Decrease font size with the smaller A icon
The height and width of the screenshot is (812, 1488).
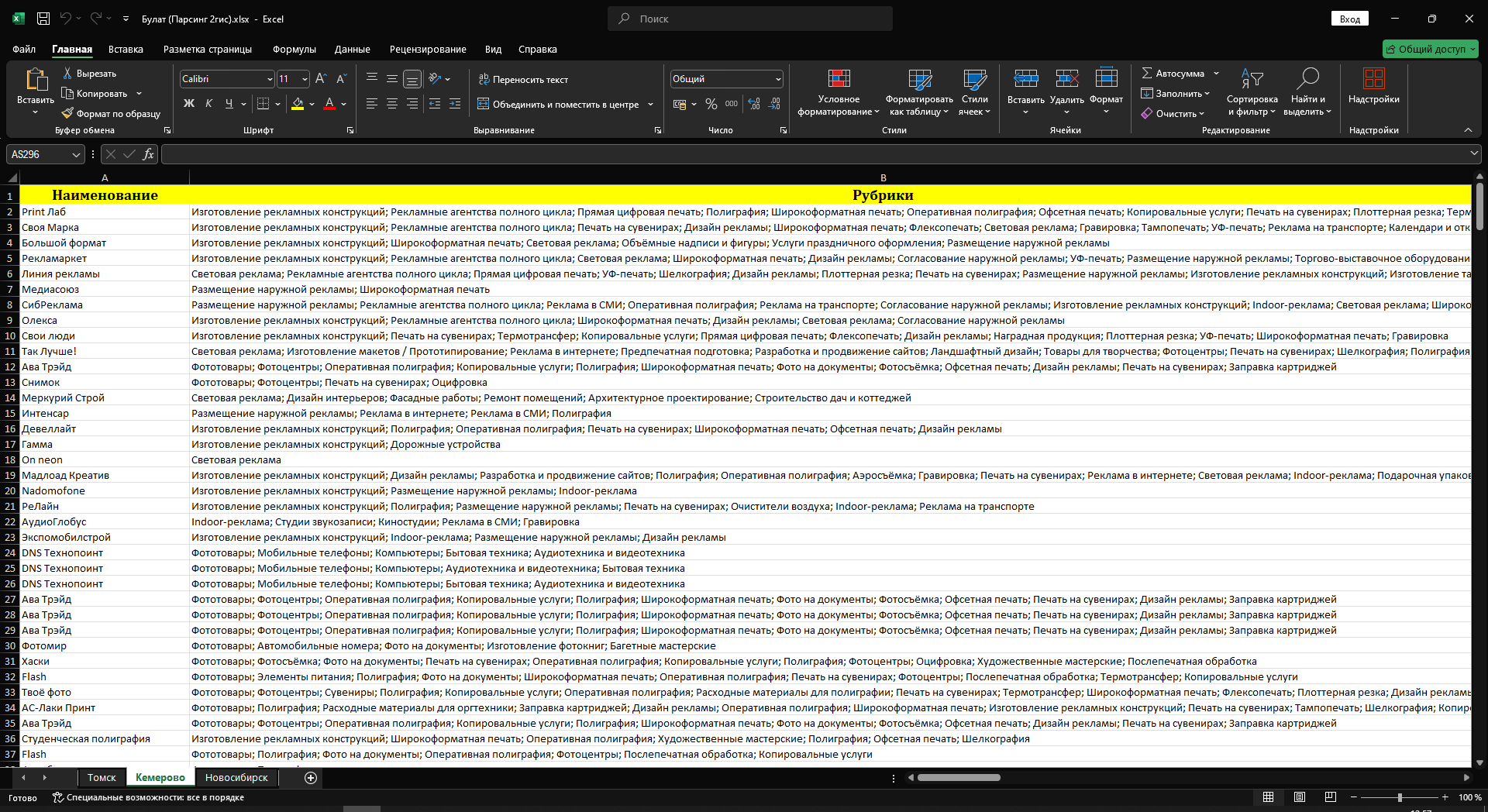(341, 79)
